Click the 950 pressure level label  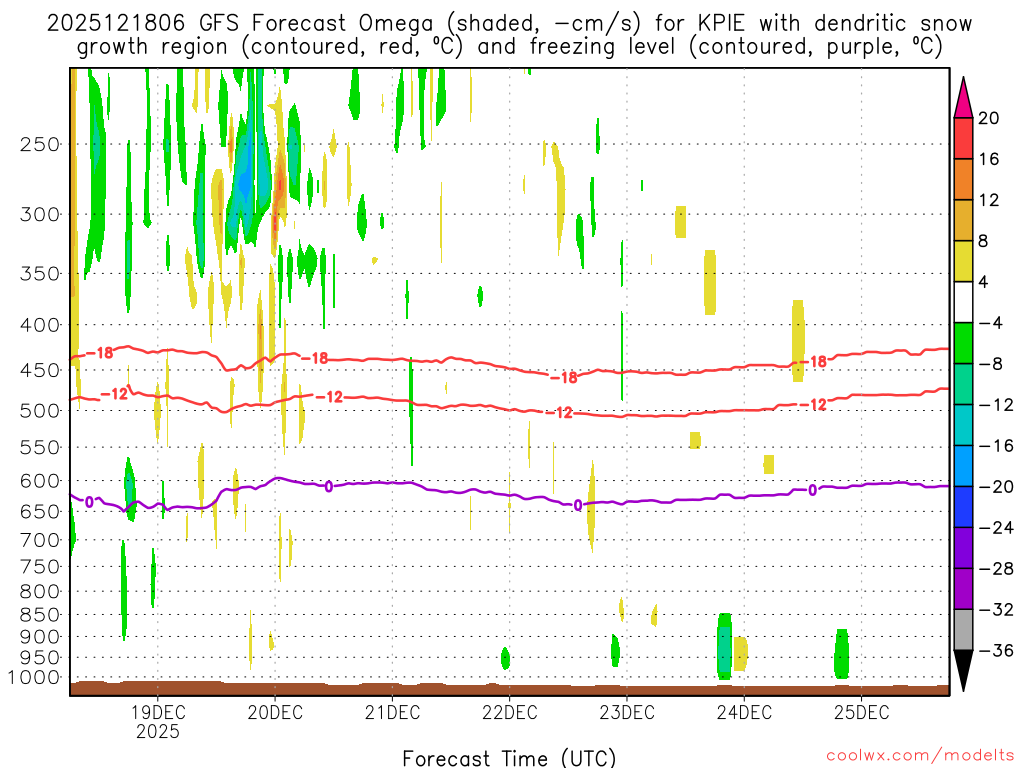point(40,658)
